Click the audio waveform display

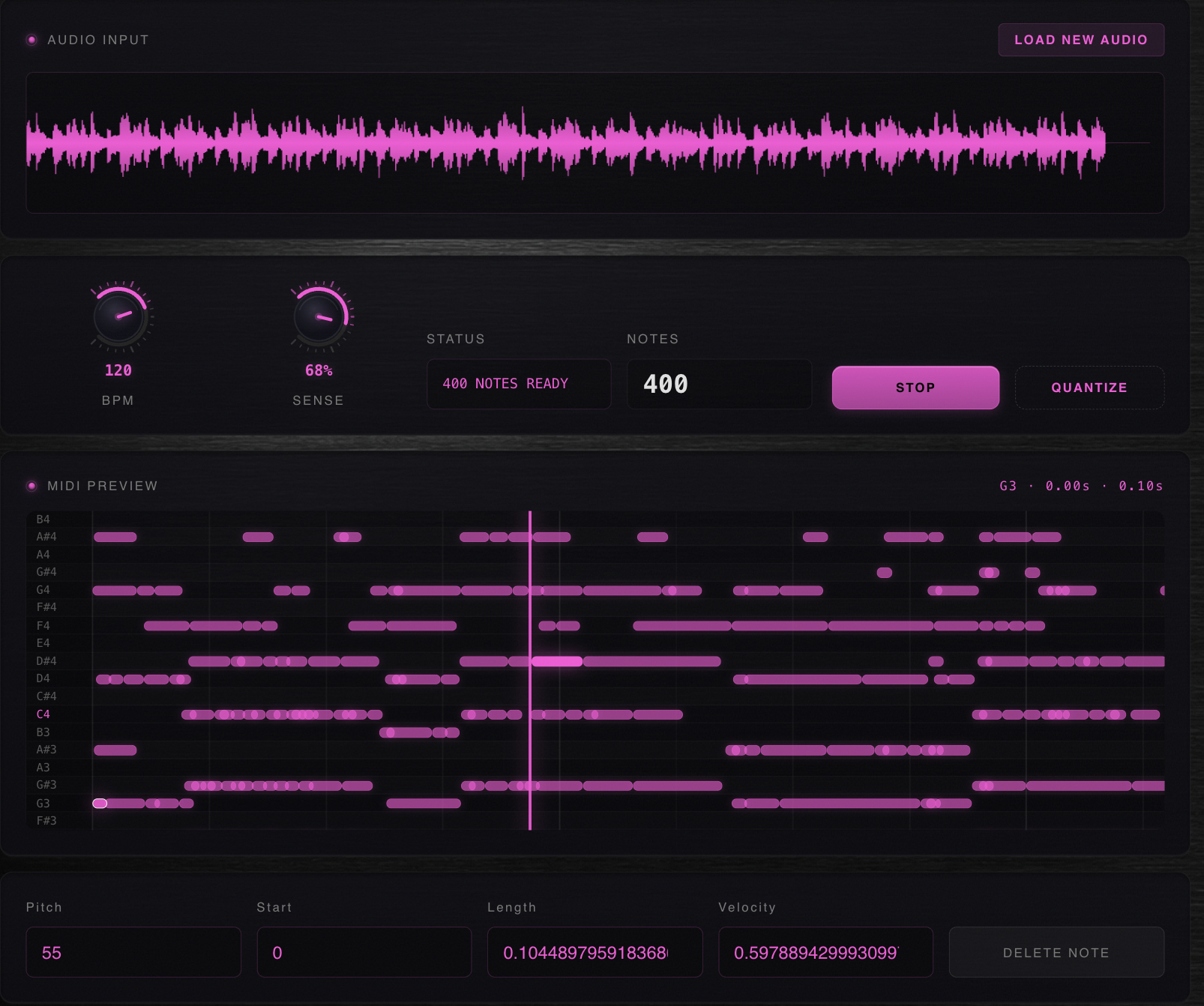595,142
